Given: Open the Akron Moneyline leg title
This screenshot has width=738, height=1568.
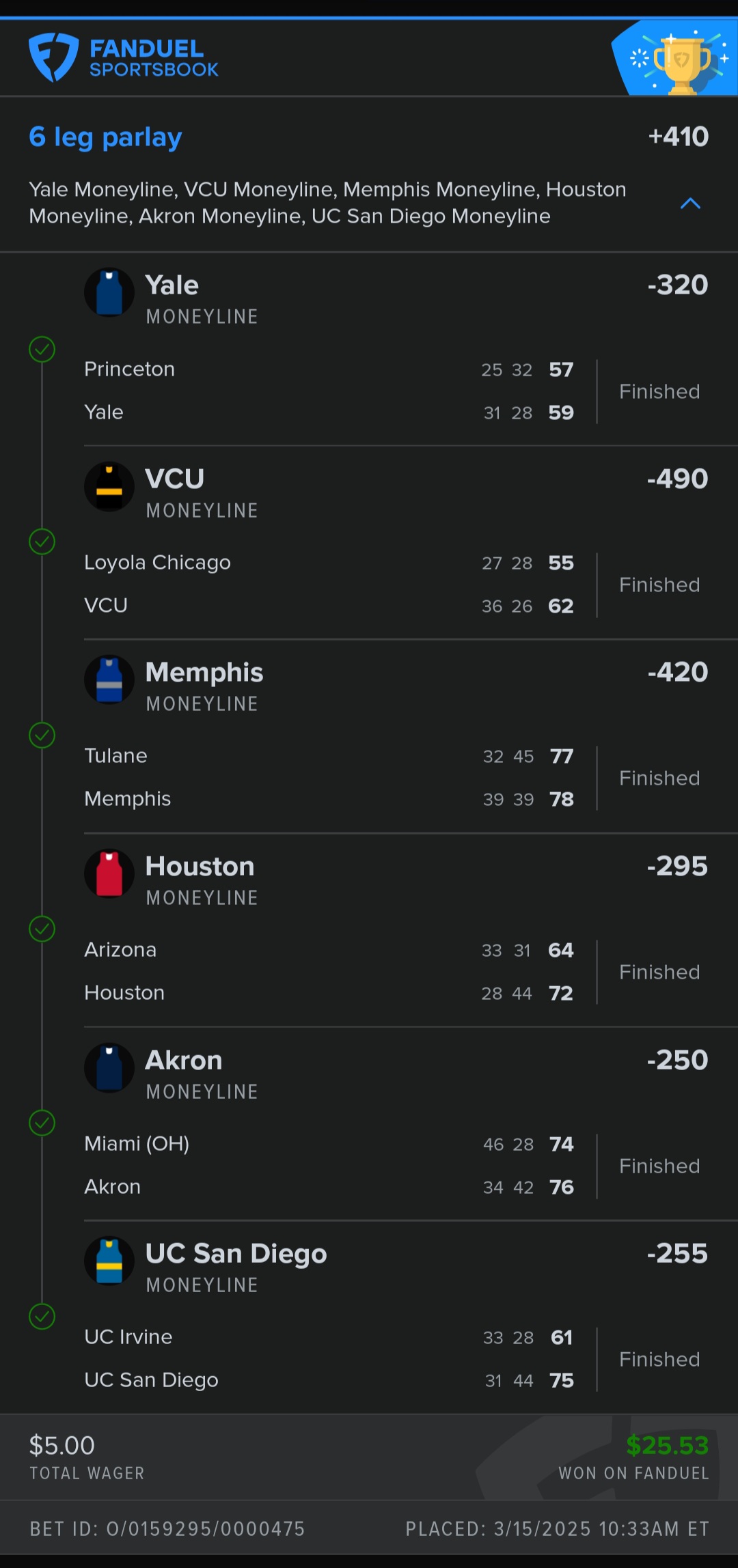Looking at the screenshot, I should pyautogui.click(x=184, y=1061).
